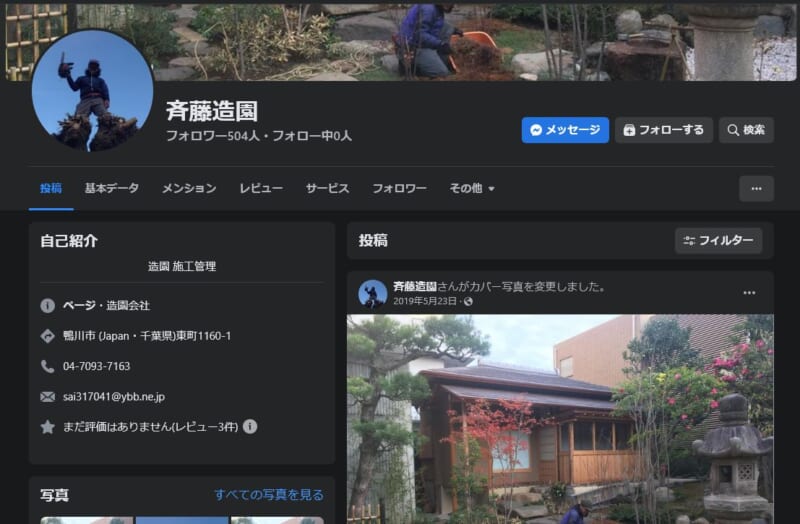
Task: Expand the その他 dropdown
Action: (472, 188)
